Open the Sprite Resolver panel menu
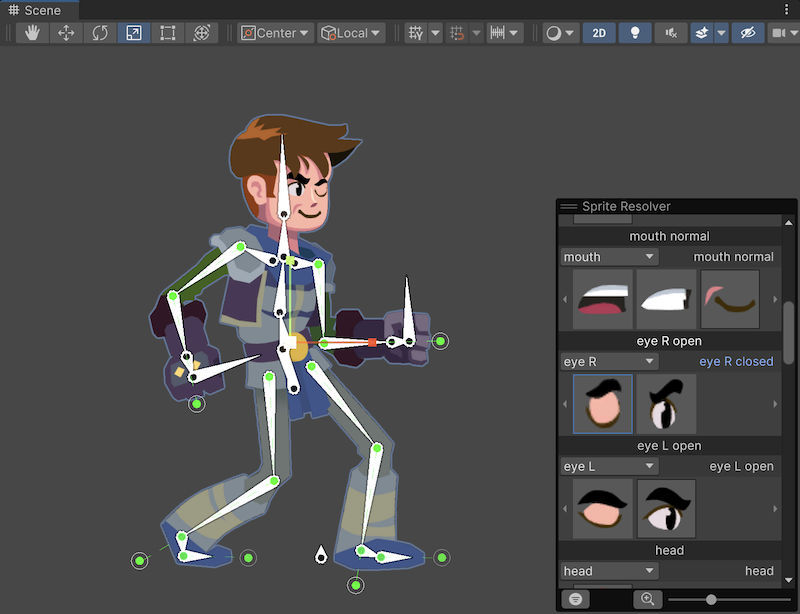Viewport: 800px width, 614px height. tap(569, 206)
